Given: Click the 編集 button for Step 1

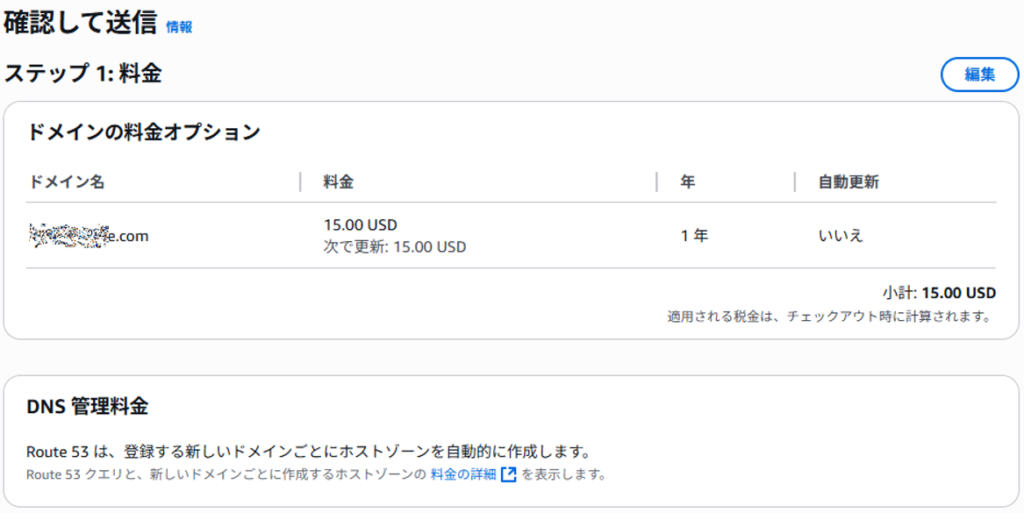Looking at the screenshot, I should coord(980,74).
